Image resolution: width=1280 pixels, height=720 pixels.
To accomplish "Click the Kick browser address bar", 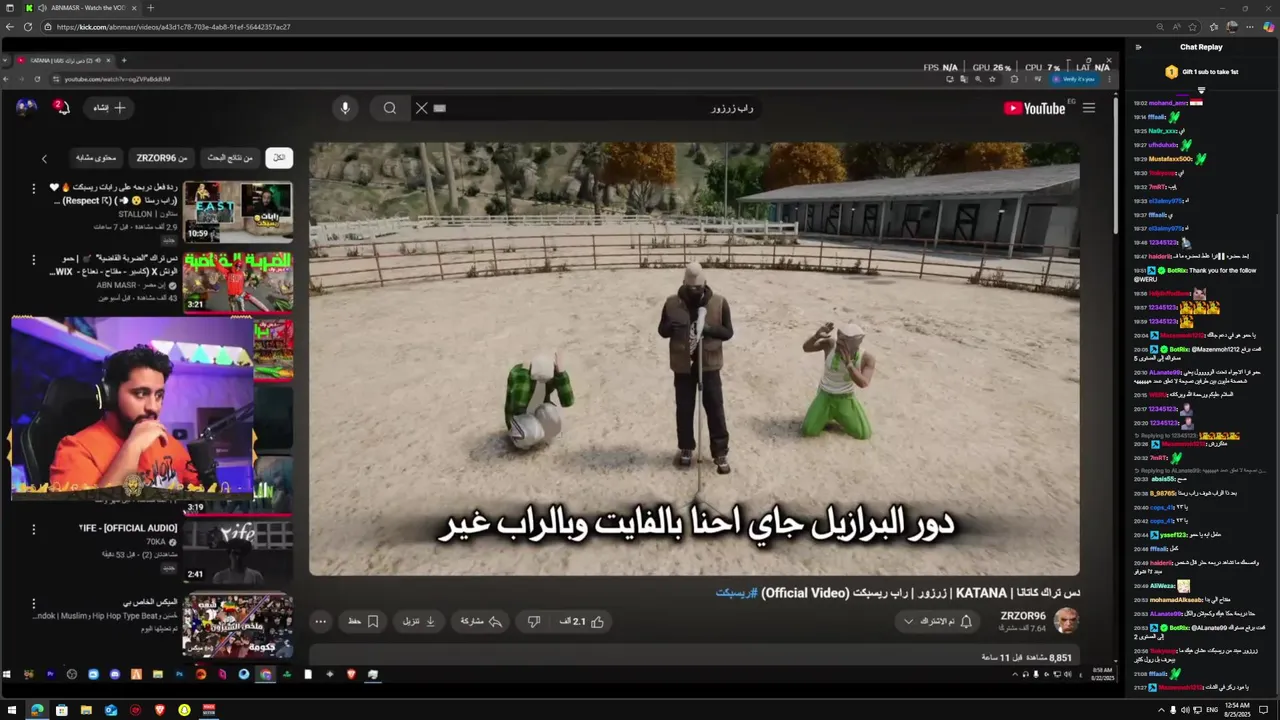I will point(600,27).
